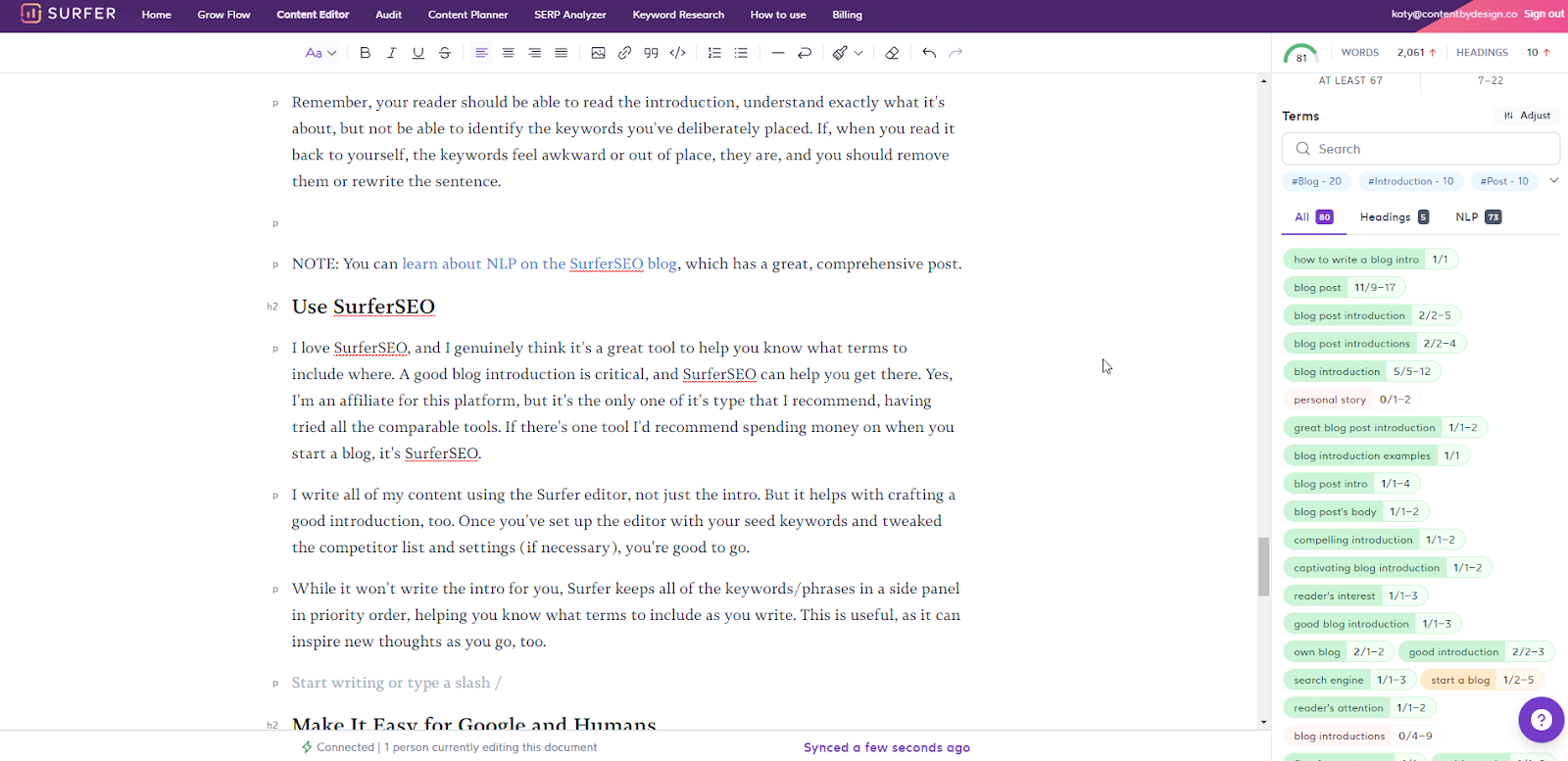Click the editor's vertical scrollbar thumb

(x=1263, y=566)
